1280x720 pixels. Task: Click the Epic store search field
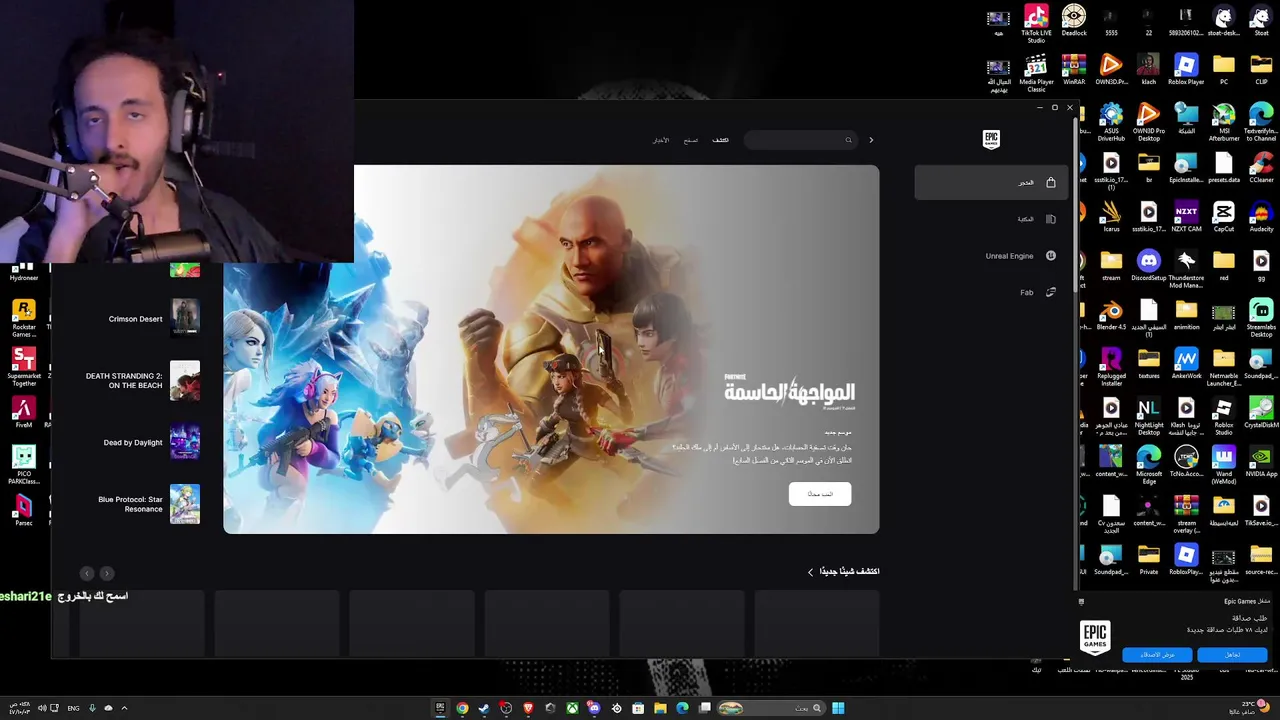tap(800, 140)
